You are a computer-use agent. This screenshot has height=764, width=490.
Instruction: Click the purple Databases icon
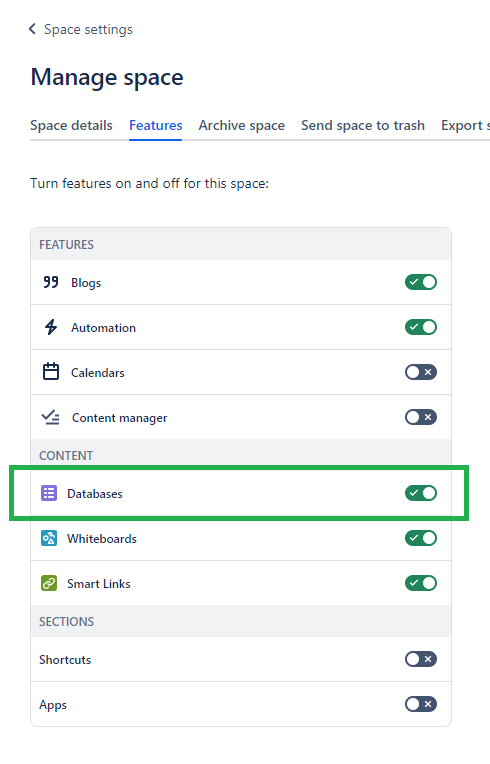click(x=49, y=493)
